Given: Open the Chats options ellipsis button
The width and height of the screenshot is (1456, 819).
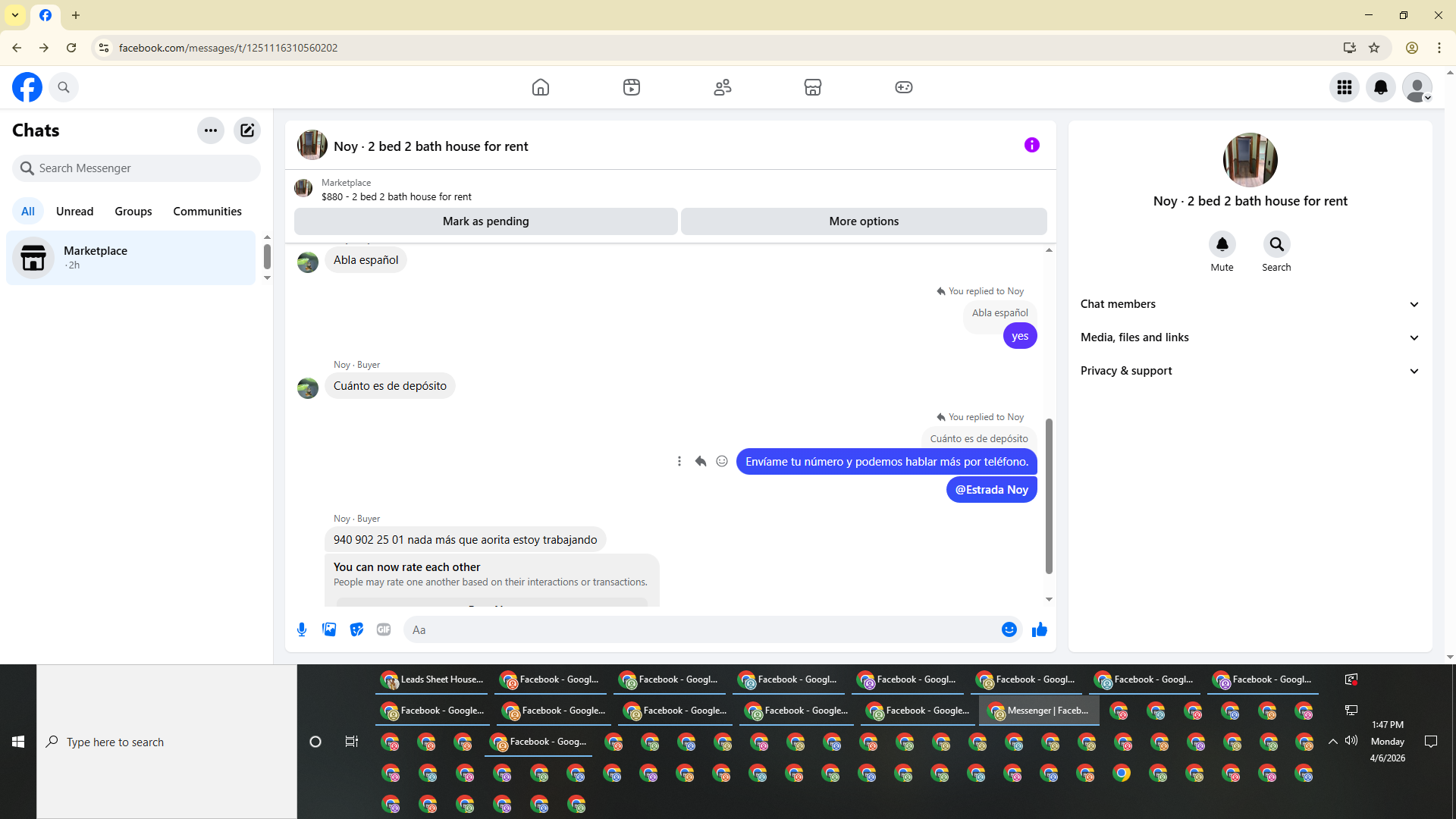Looking at the screenshot, I should [x=211, y=130].
